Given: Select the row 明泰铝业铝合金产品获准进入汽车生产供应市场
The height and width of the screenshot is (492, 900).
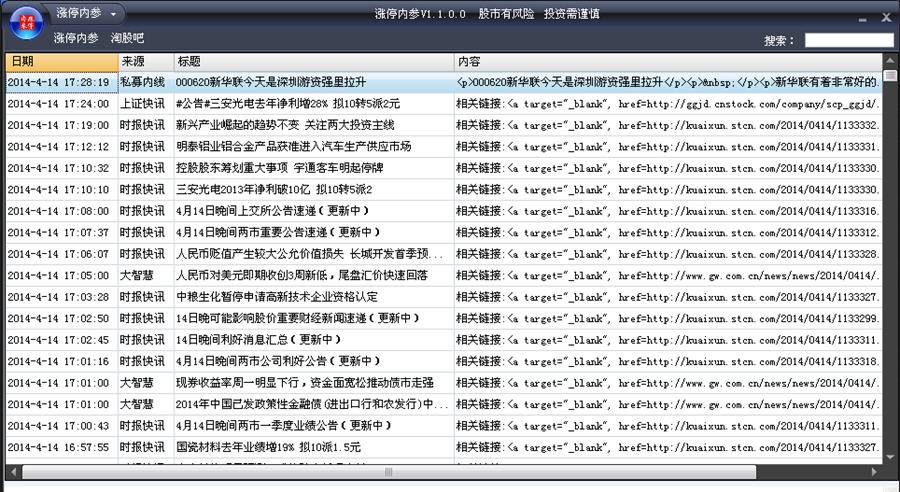Looking at the screenshot, I should click(x=444, y=146).
